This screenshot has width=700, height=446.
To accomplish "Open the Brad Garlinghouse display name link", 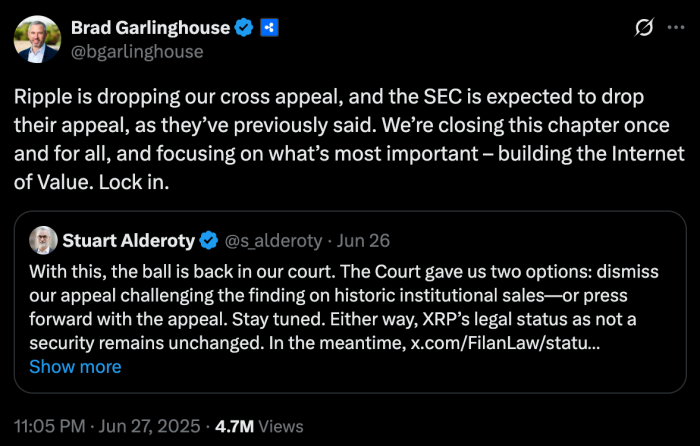I will click(x=150, y=28).
